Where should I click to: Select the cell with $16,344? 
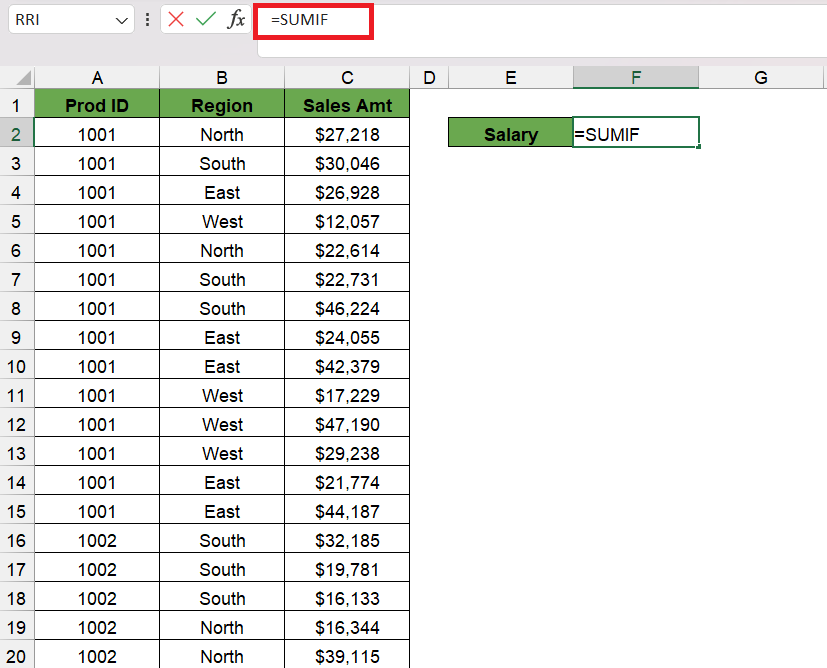pyautogui.click(x=347, y=627)
